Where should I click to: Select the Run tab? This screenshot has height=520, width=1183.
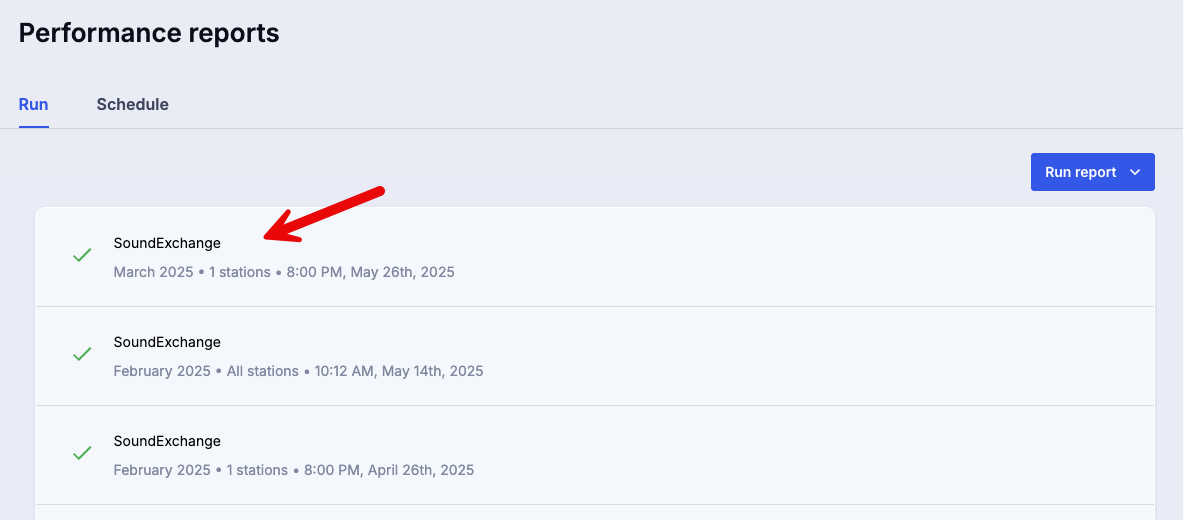click(34, 104)
